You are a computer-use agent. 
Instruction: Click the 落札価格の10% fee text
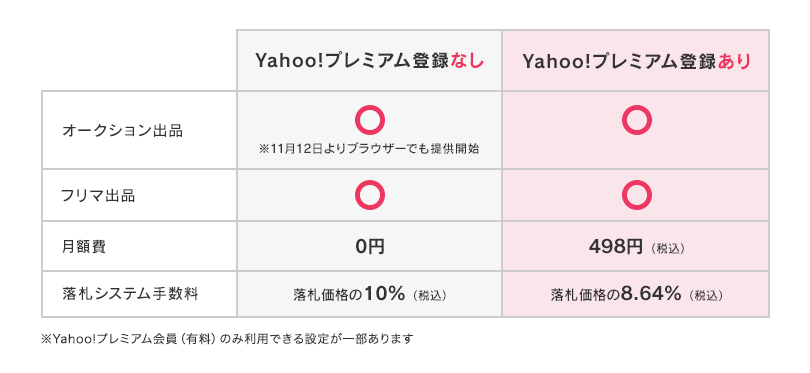349,294
